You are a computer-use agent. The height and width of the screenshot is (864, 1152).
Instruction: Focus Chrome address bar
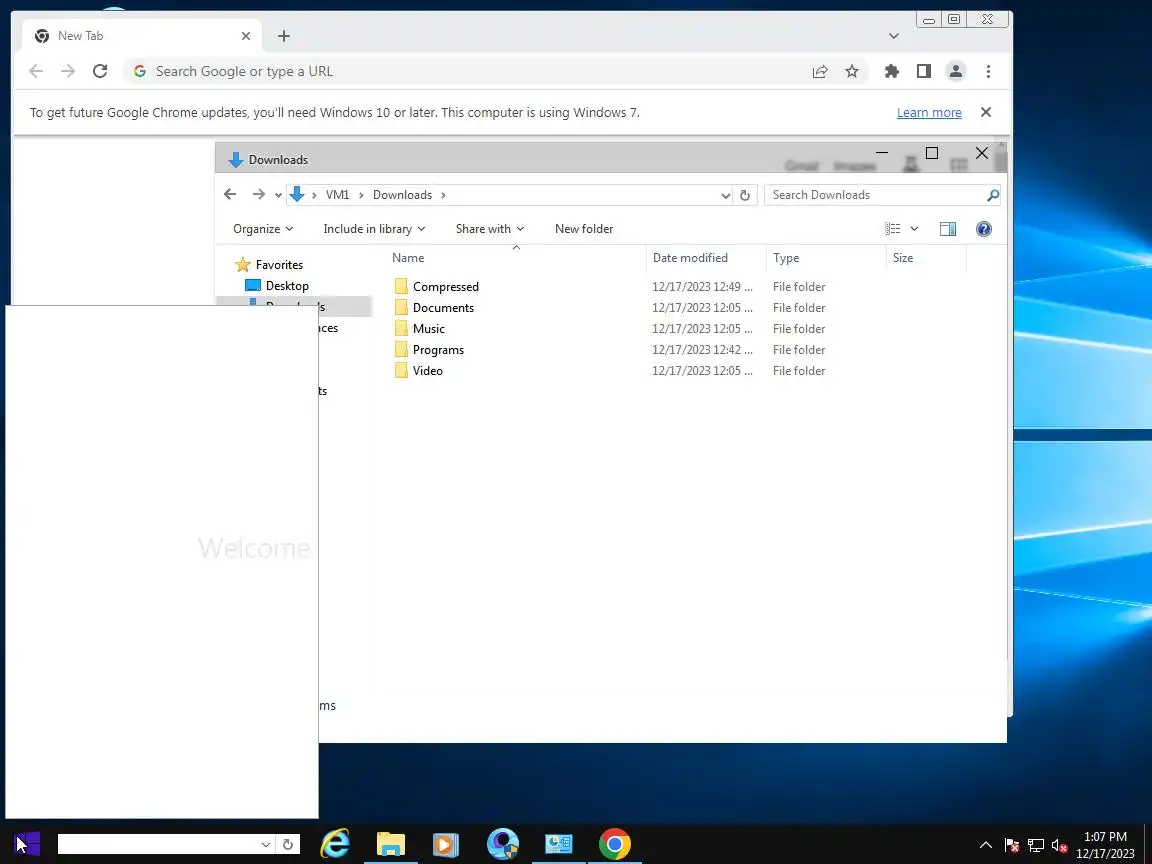[470, 71]
